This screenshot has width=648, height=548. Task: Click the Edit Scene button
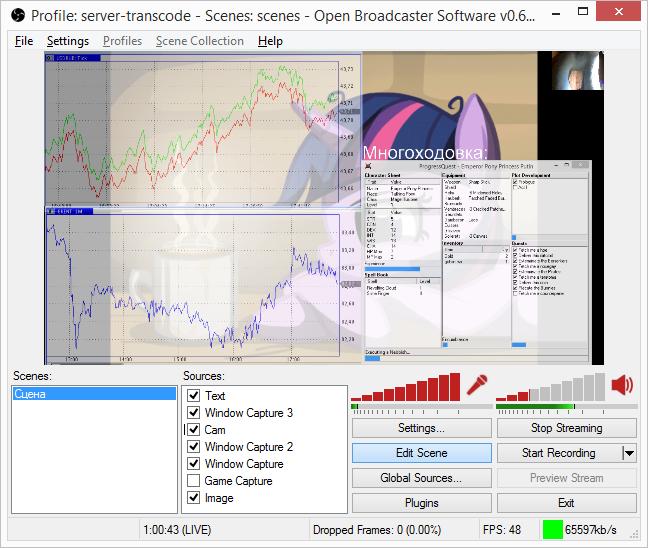(422, 453)
